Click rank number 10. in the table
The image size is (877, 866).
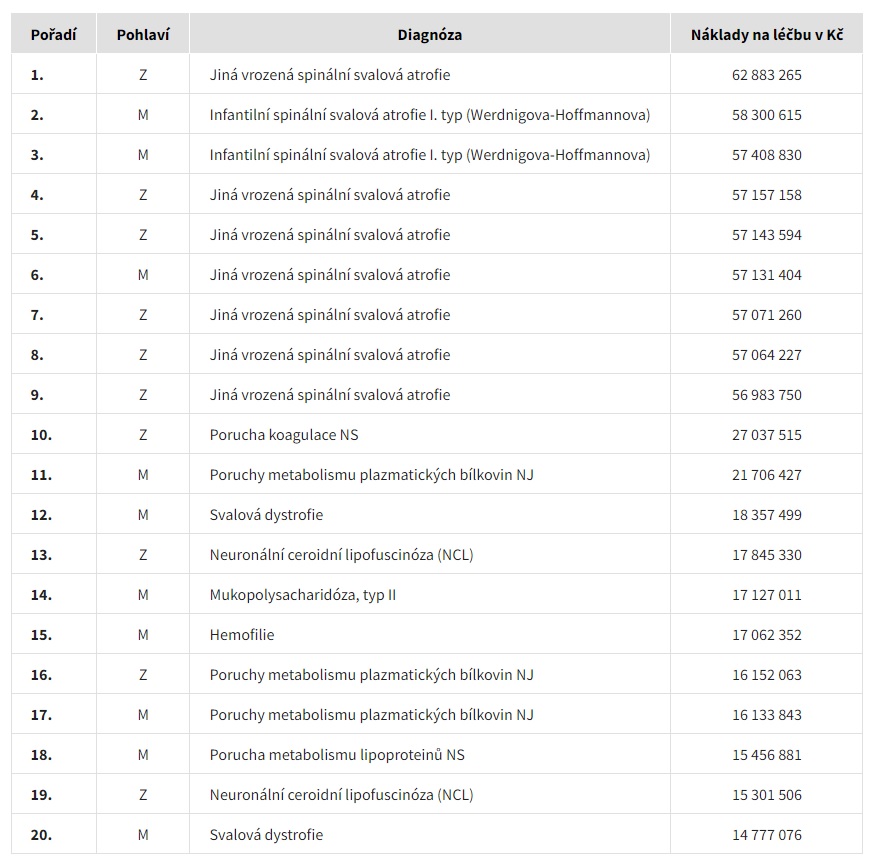click(x=41, y=435)
